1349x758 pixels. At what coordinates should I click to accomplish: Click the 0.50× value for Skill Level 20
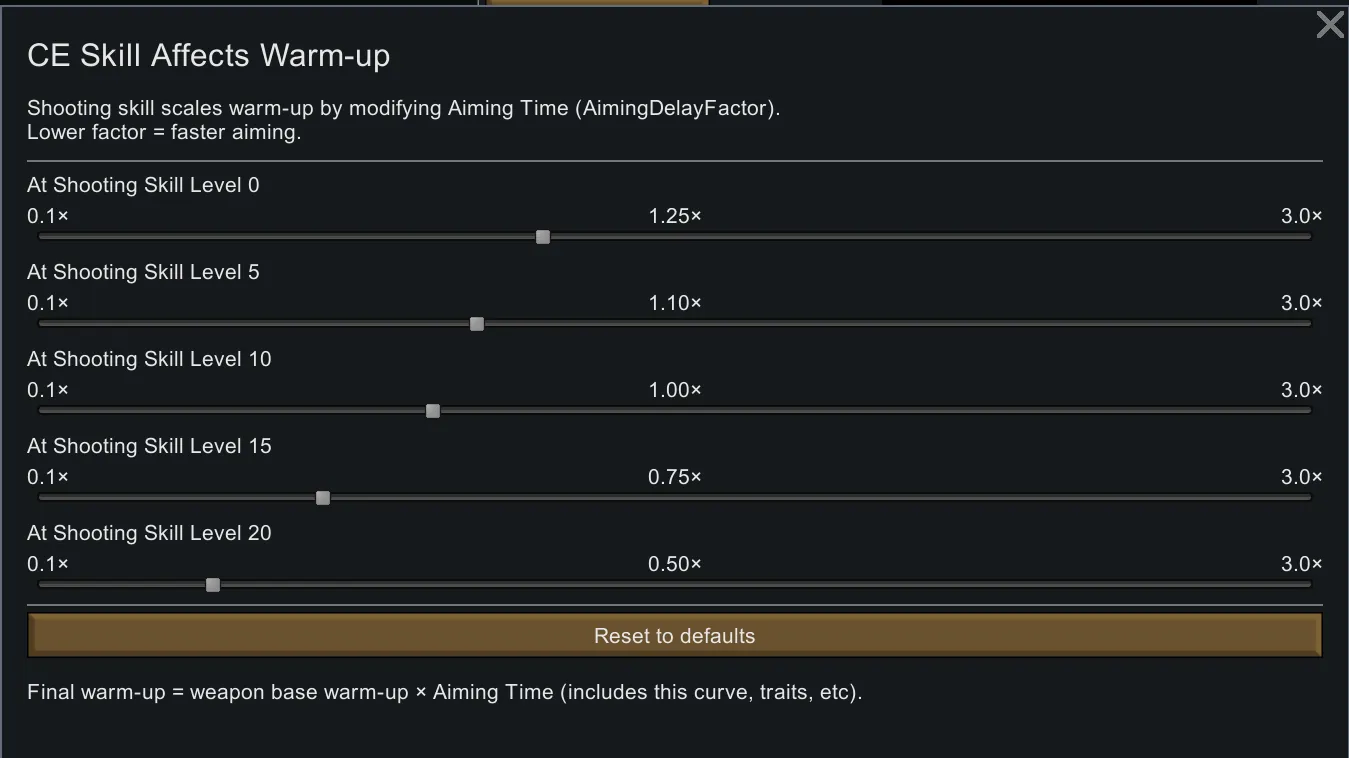[x=675, y=564]
